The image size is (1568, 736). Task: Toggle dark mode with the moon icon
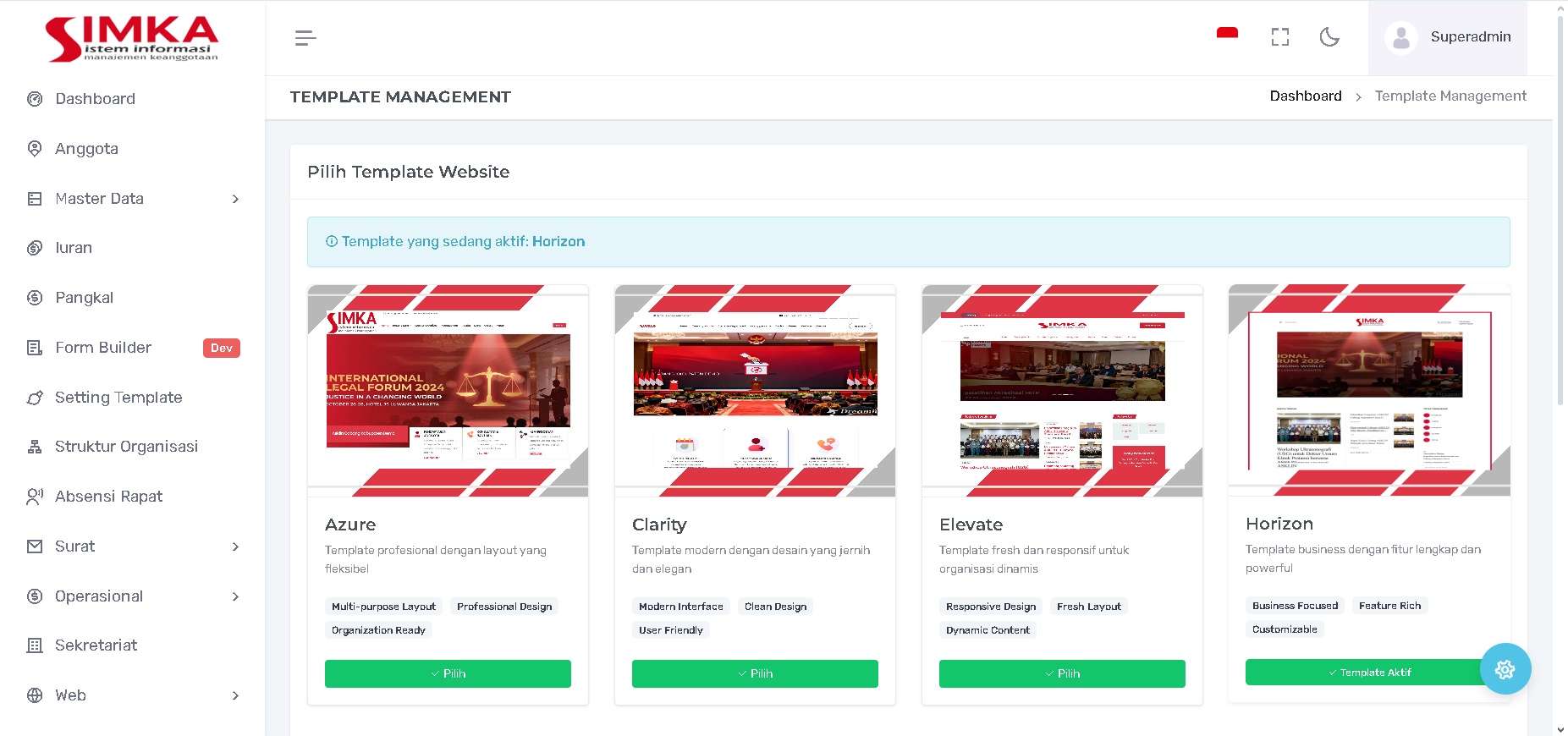click(x=1329, y=37)
